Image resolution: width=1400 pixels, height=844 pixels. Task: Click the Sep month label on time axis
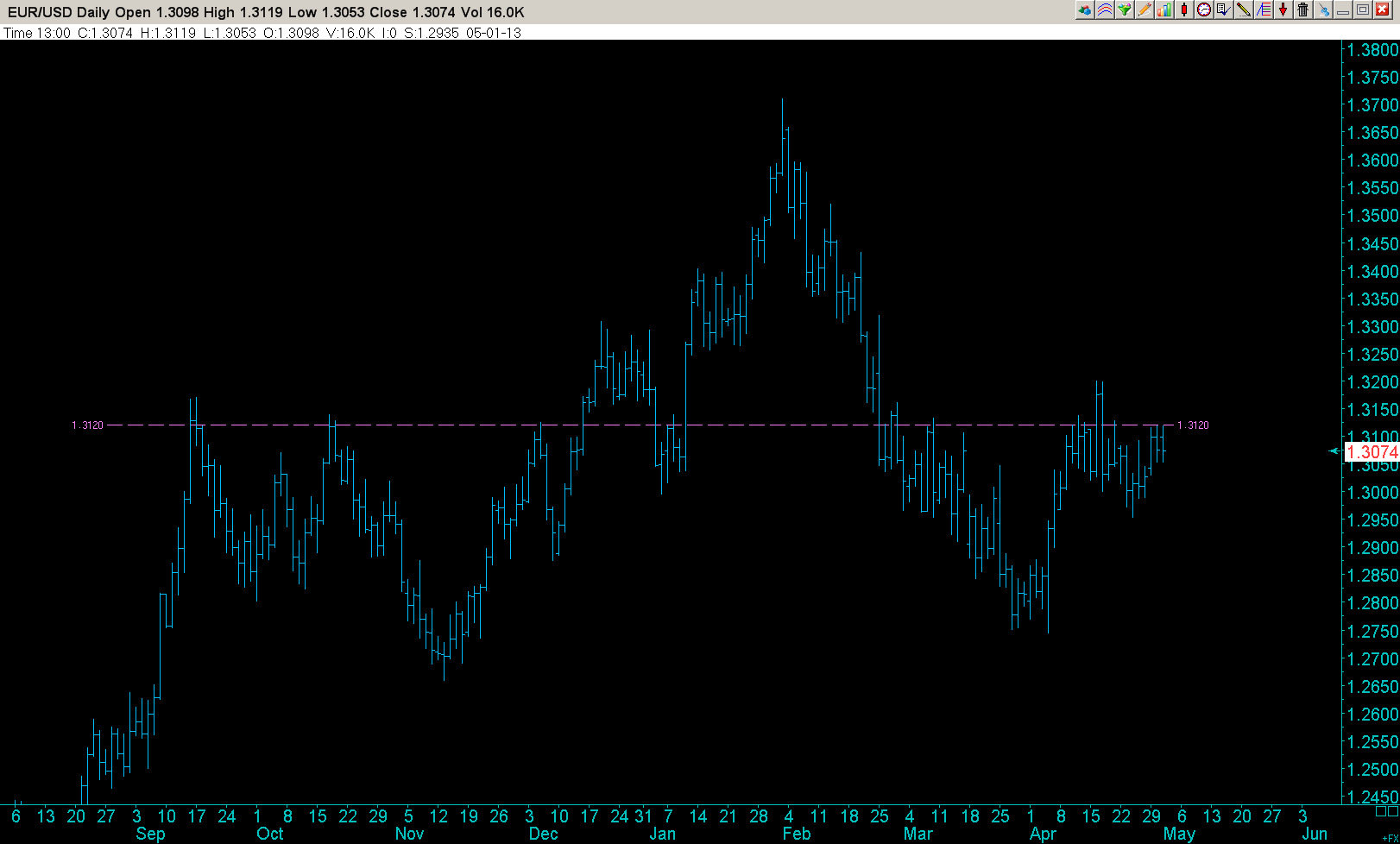click(x=150, y=834)
